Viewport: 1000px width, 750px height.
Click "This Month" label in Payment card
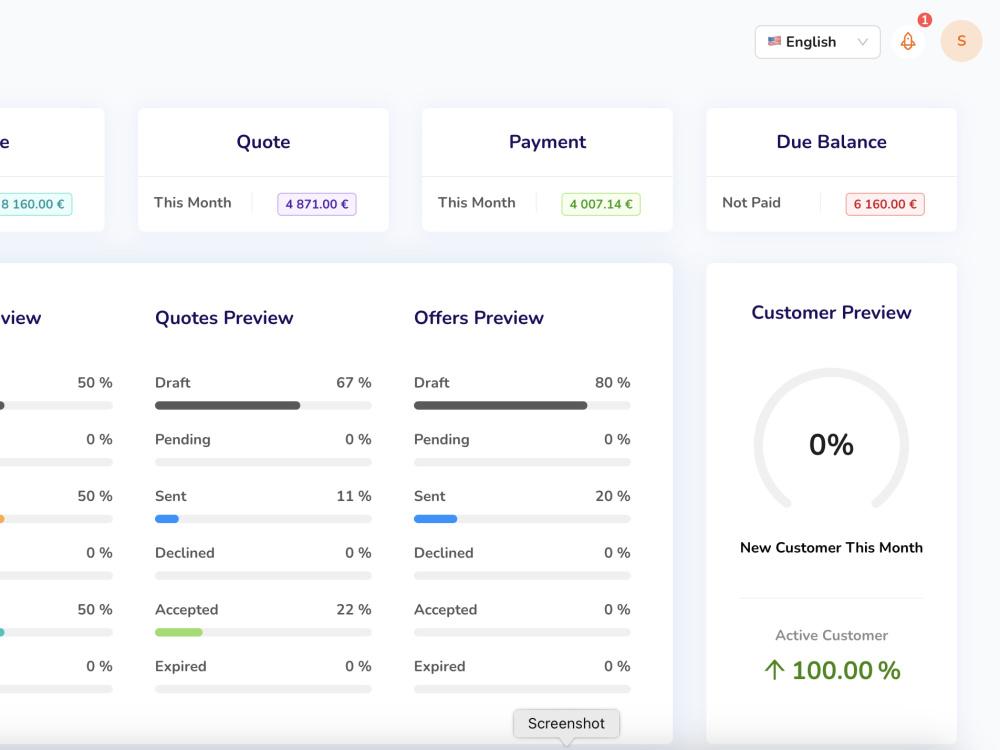coord(476,203)
